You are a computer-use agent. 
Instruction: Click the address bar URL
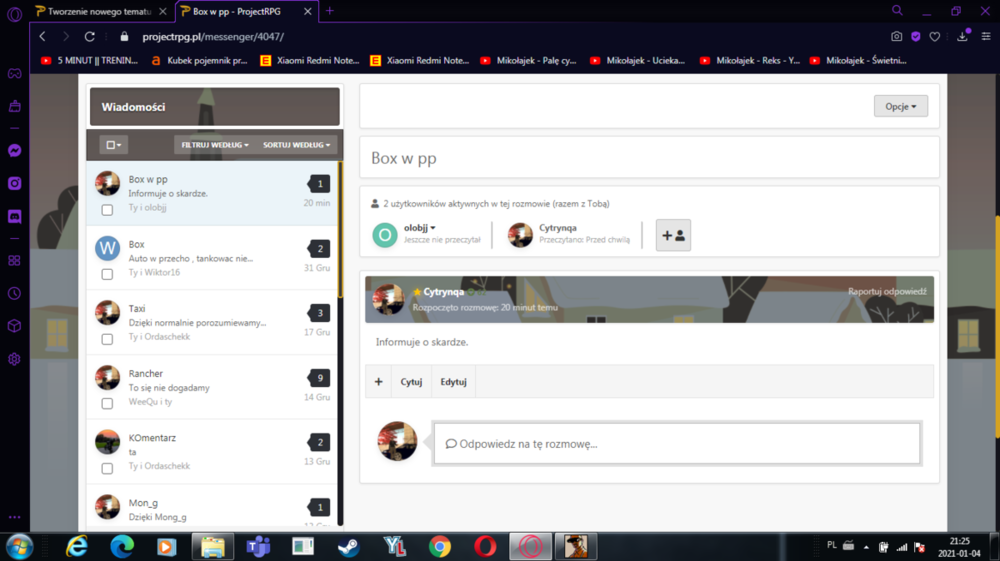[213, 36]
